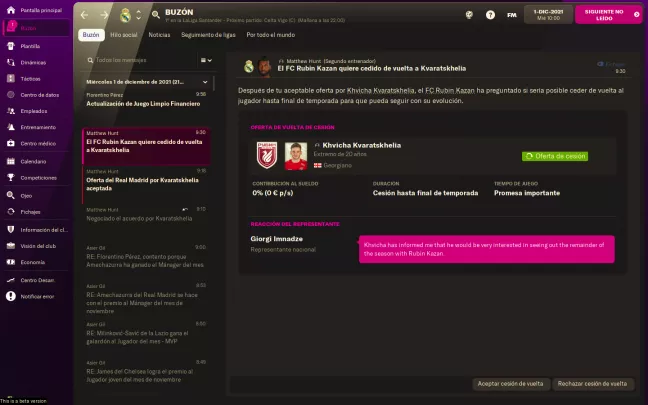Open Khvicha Kvaratskhelia link in message text
This screenshot has width=648, height=405.
tap(381, 91)
